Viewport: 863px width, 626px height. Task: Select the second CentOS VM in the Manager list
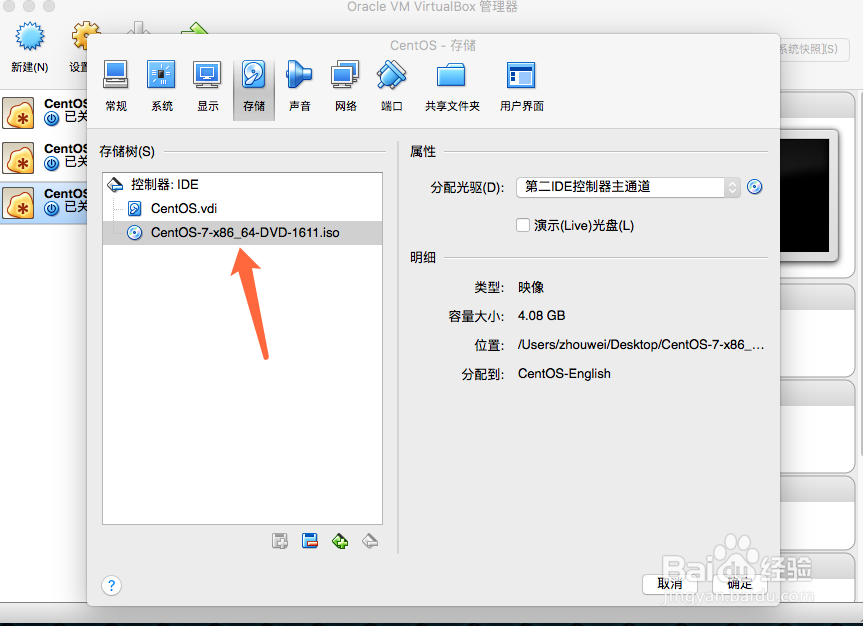(x=44, y=157)
